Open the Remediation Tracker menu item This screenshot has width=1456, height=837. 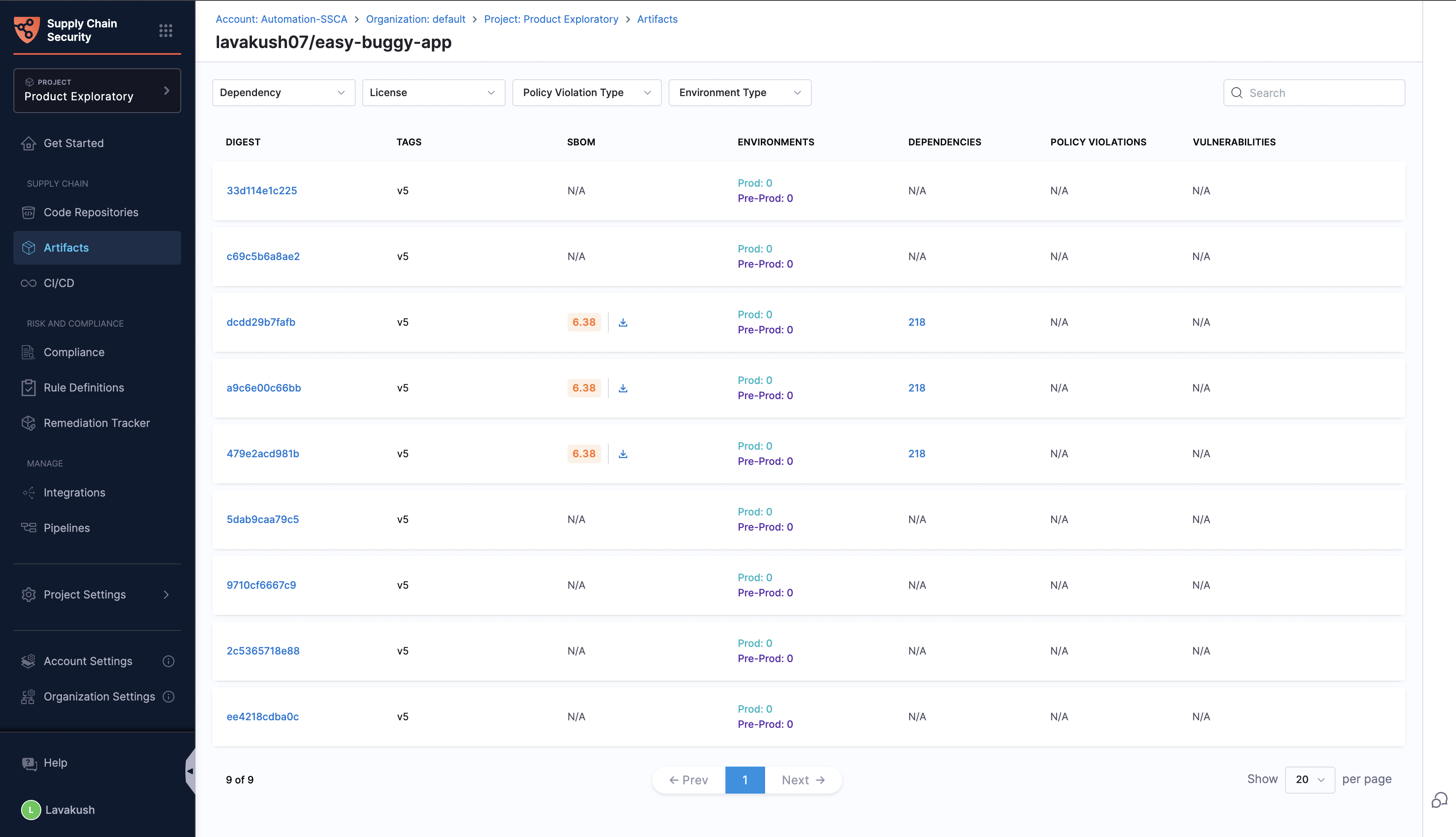(x=96, y=423)
